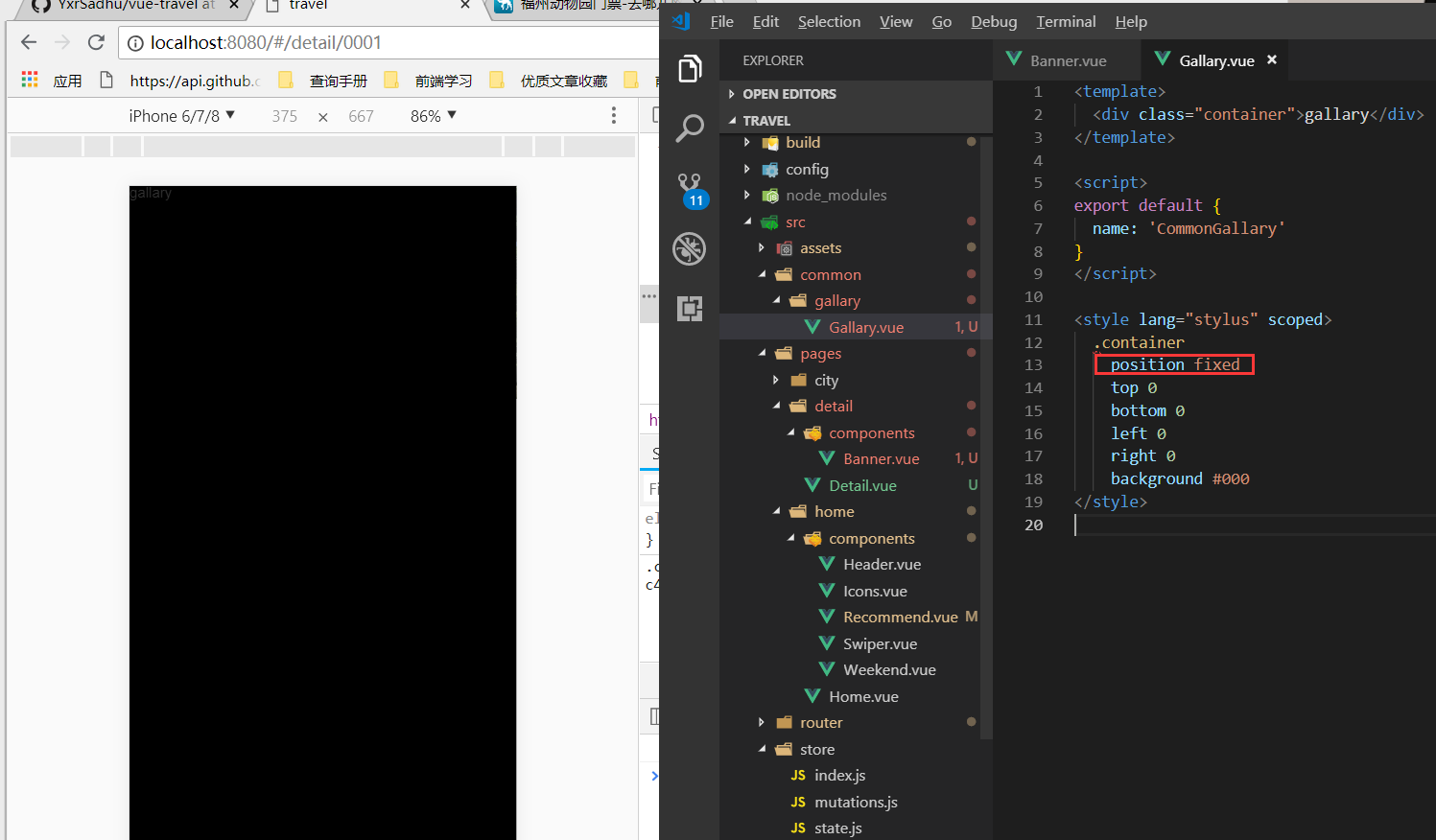This screenshot has width=1436, height=840.
Task: Open the iPhone 6/7/8 device dropdown
Action: tap(182, 116)
